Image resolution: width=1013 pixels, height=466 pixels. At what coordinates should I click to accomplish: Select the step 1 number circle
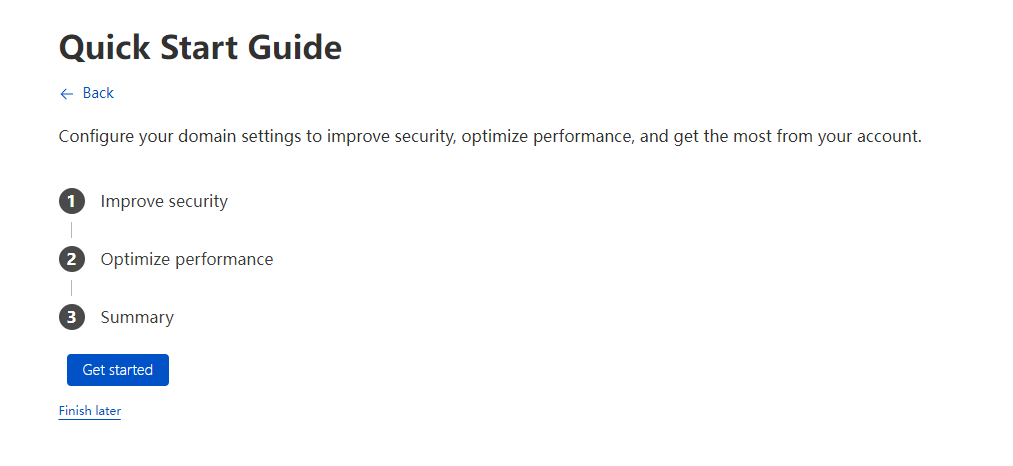[x=71, y=201]
